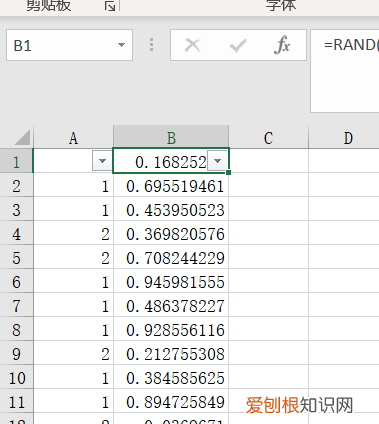
Task: Select row 10 header
Action: click(16, 377)
